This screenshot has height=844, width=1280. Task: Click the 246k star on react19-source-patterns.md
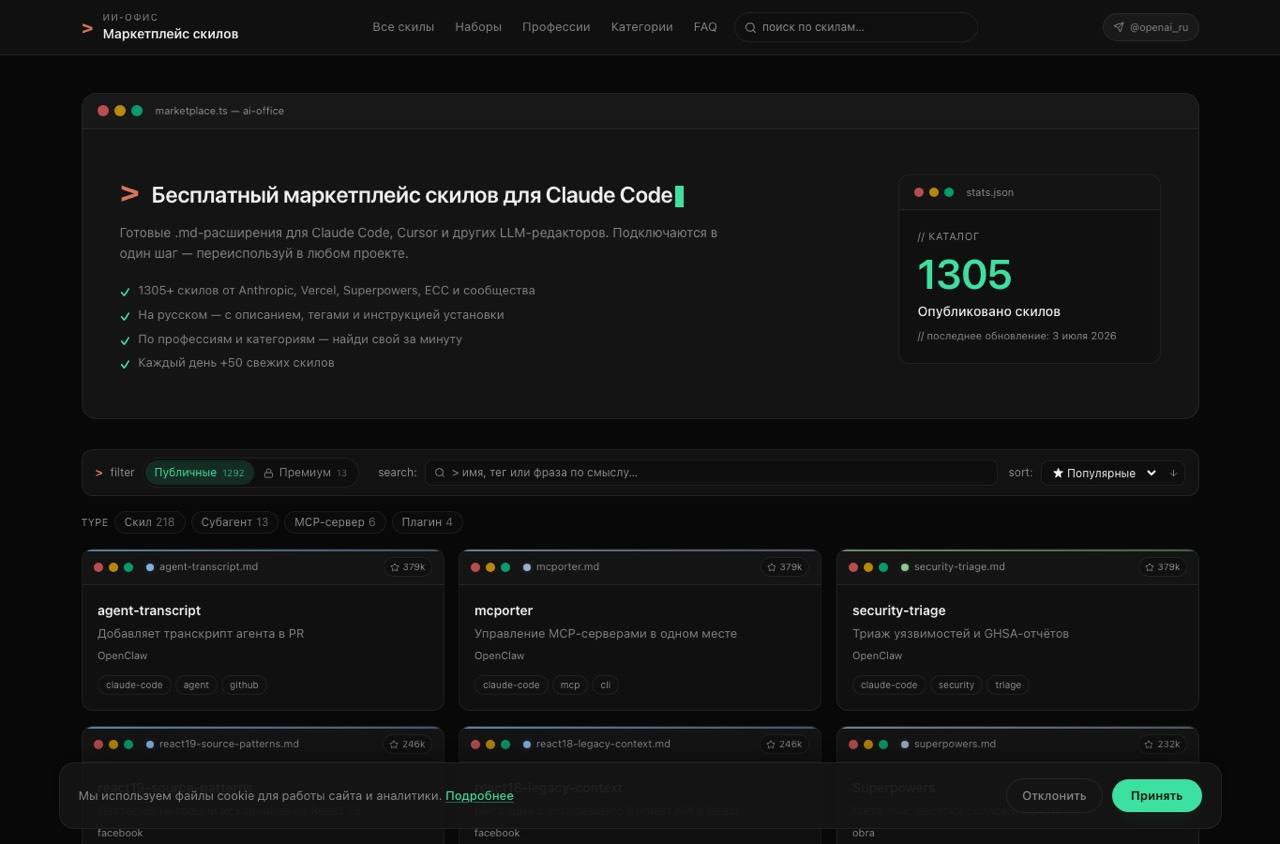pyautogui.click(x=407, y=744)
